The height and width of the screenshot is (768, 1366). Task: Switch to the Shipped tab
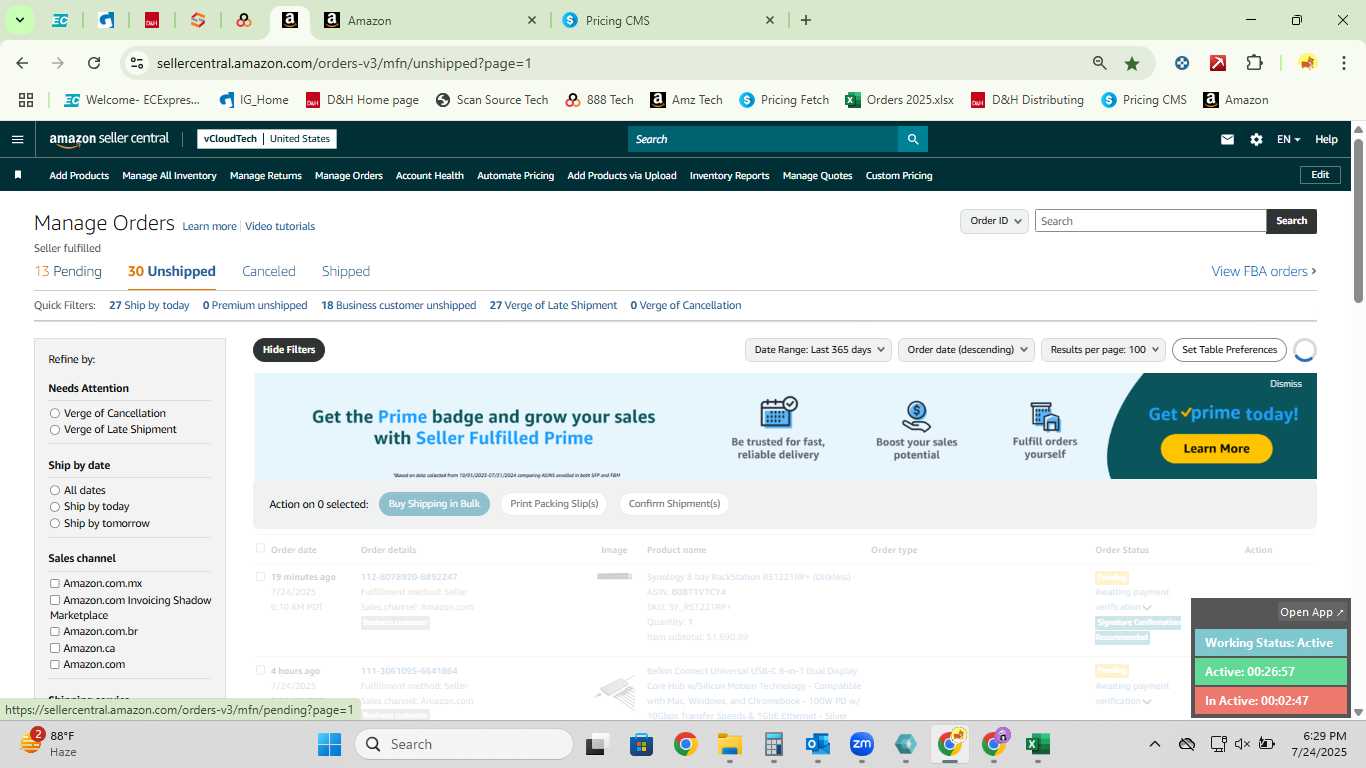coord(346,271)
